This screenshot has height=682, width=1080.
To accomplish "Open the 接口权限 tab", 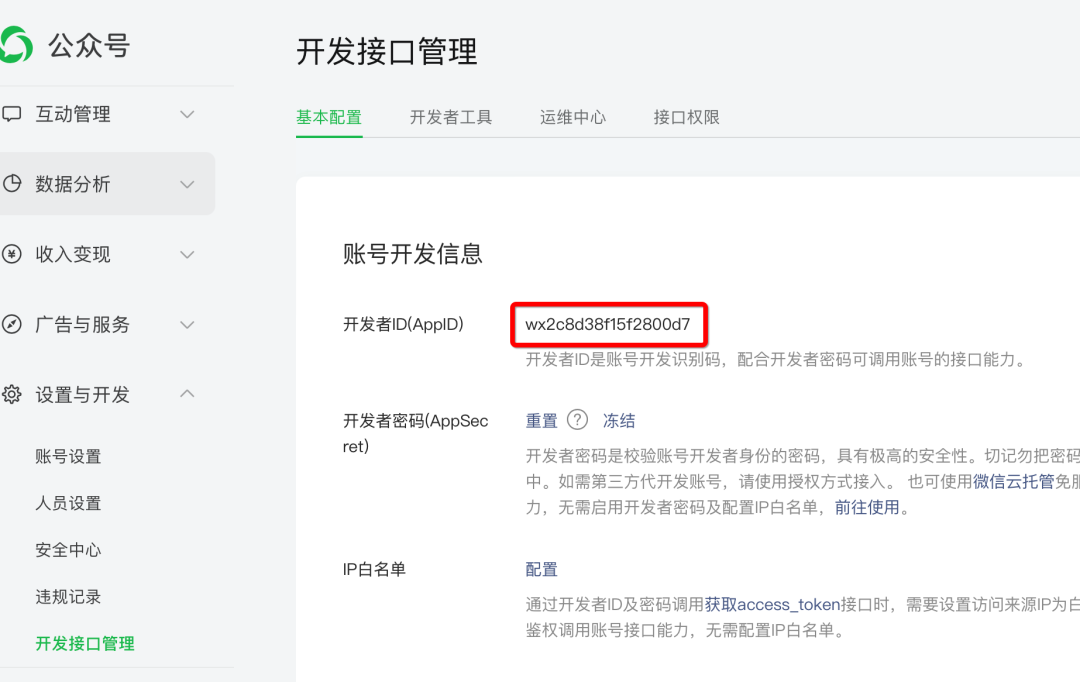I will (x=687, y=117).
